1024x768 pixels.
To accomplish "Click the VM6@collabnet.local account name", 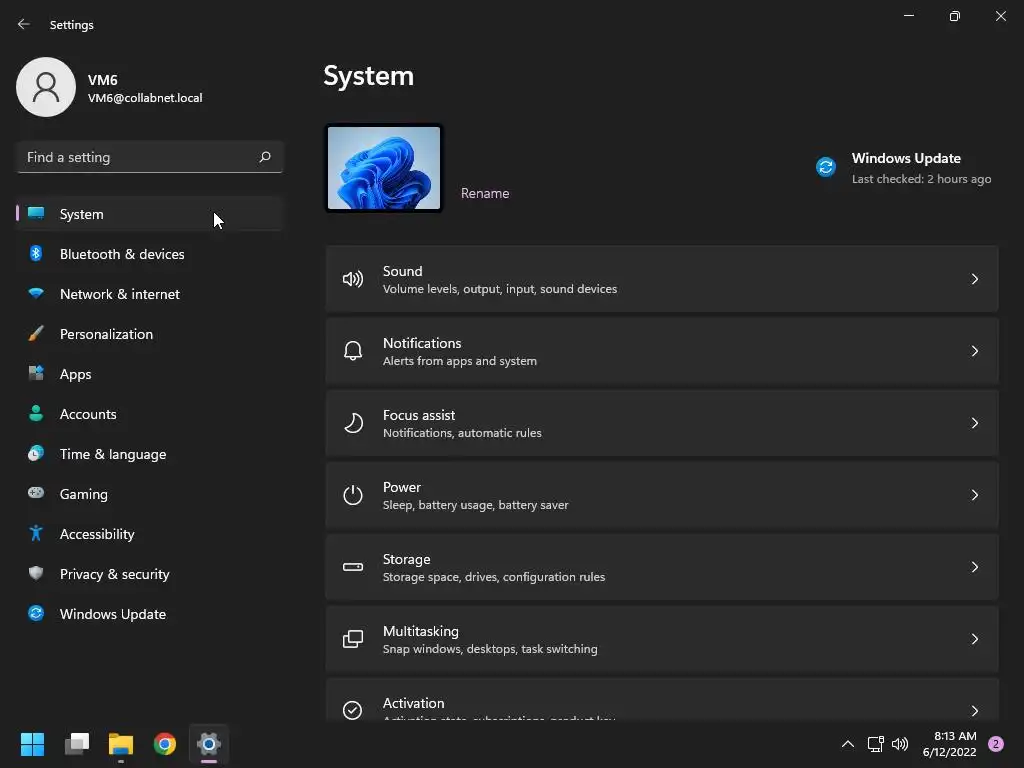I will tap(145, 98).
